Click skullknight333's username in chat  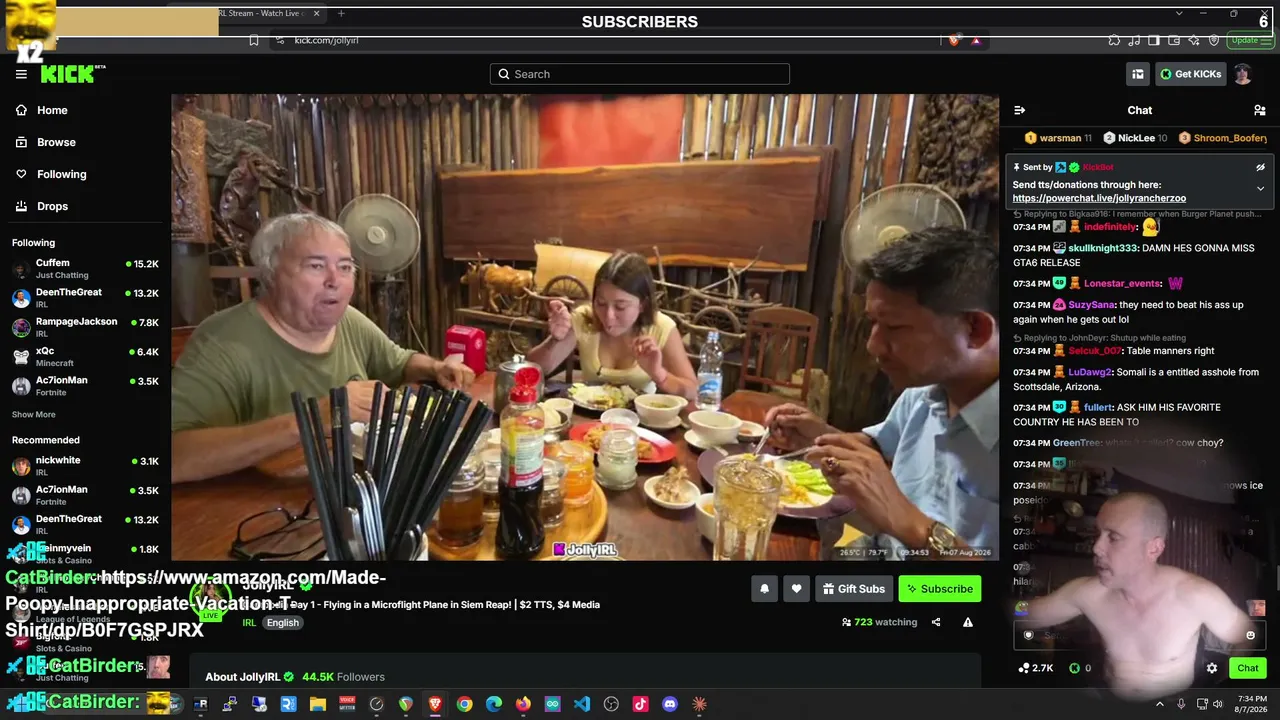[x=1103, y=248]
